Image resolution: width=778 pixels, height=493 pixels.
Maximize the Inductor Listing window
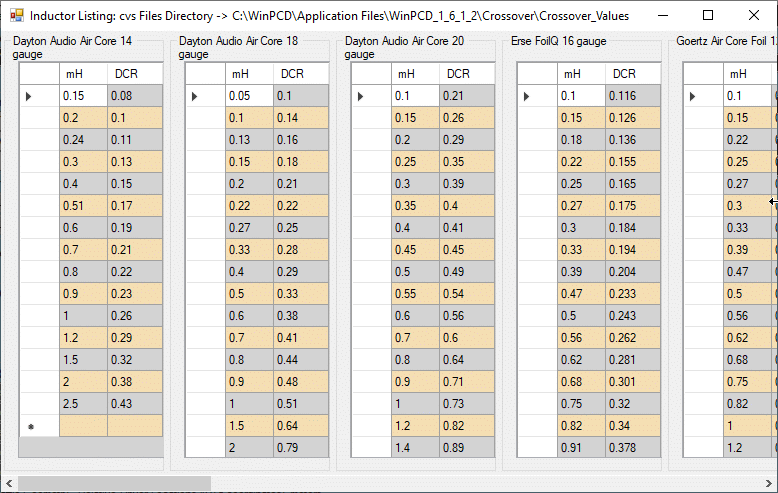pos(708,16)
